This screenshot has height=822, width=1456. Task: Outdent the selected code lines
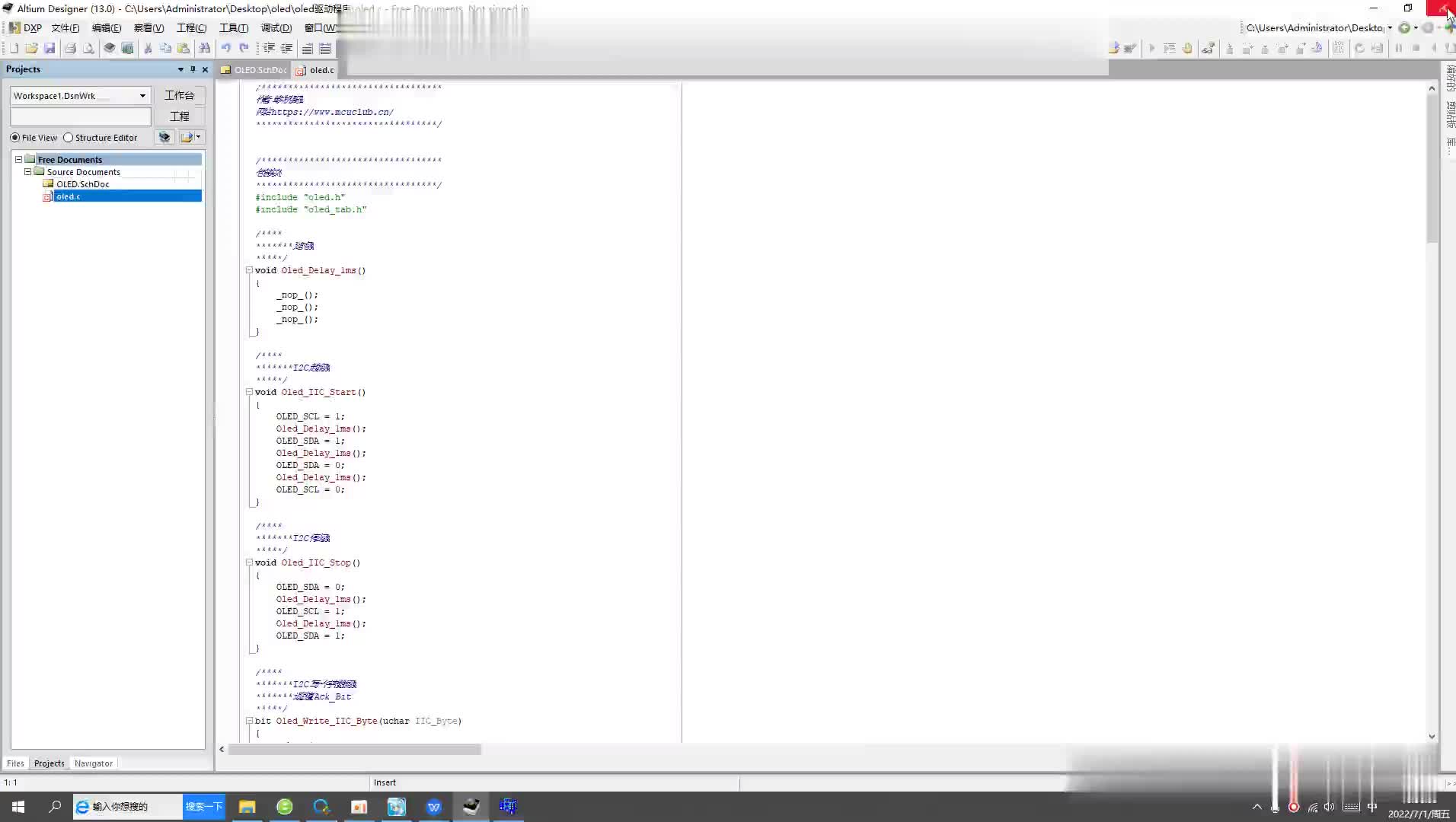click(286, 48)
